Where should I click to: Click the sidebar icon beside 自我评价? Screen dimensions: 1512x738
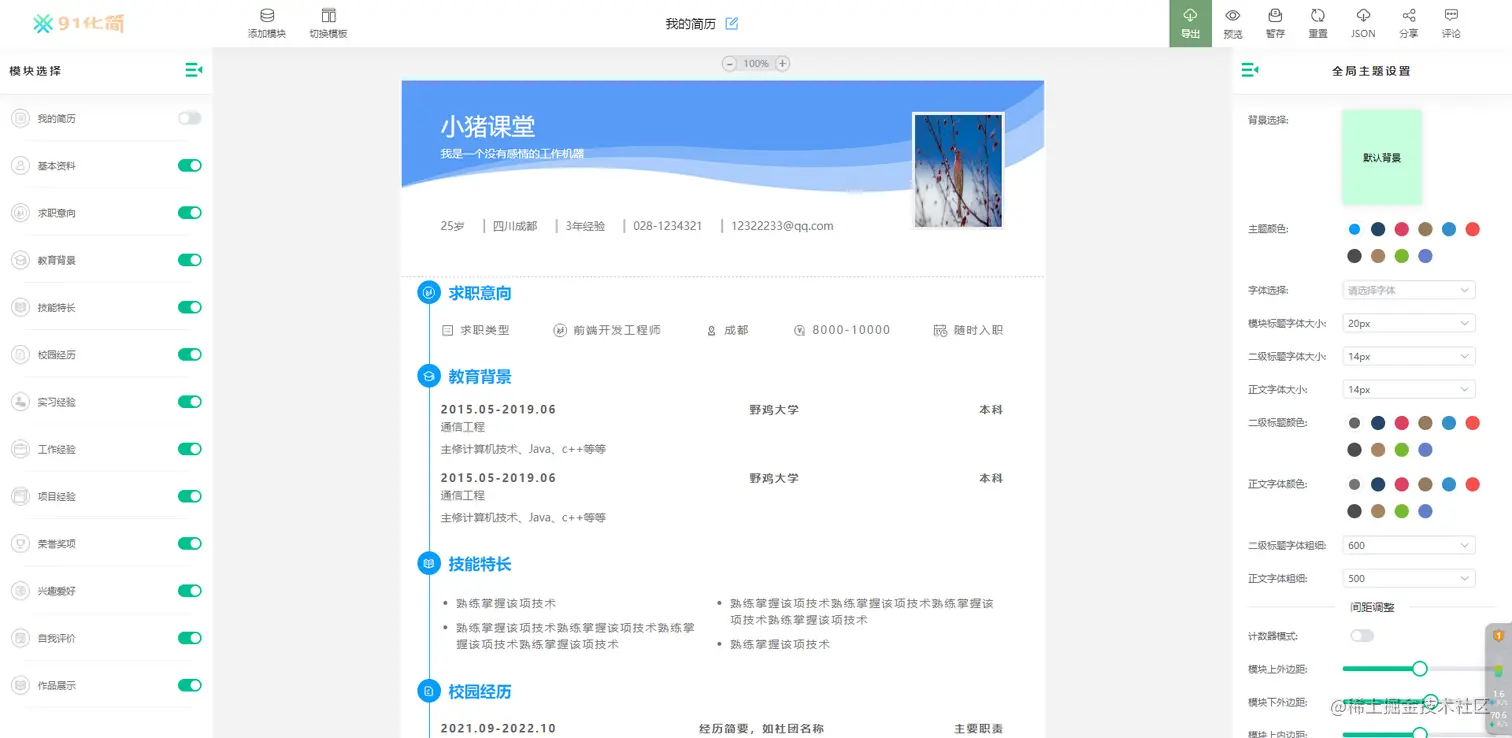tap(20, 638)
